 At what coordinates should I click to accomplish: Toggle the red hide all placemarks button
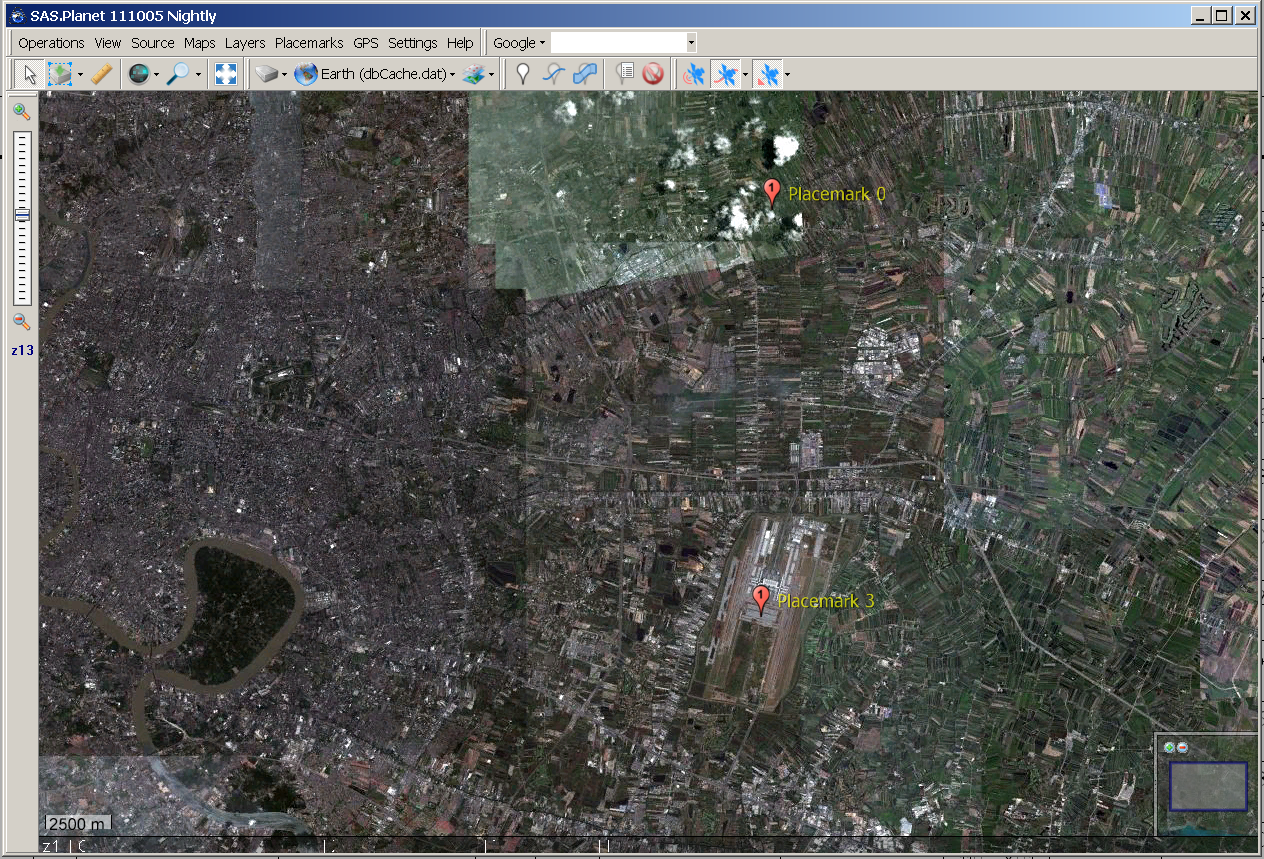653,74
